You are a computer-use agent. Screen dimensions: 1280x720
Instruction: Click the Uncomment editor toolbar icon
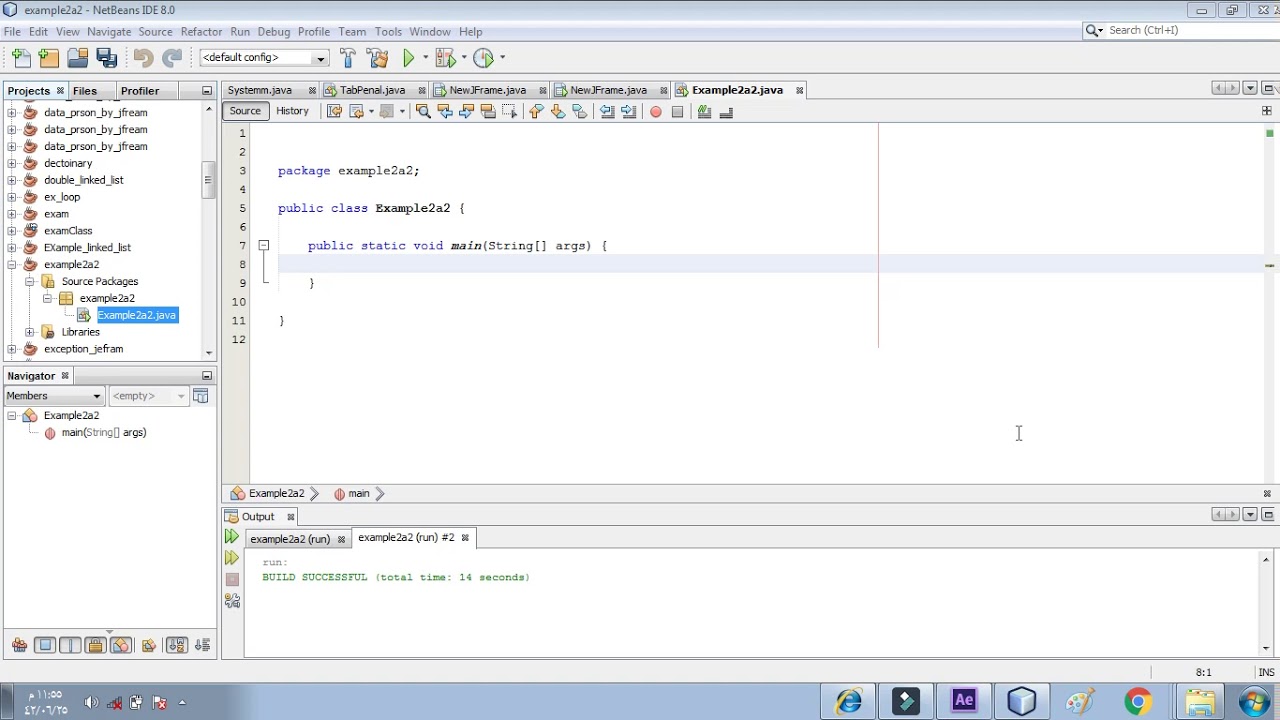pyautogui.click(x=726, y=112)
